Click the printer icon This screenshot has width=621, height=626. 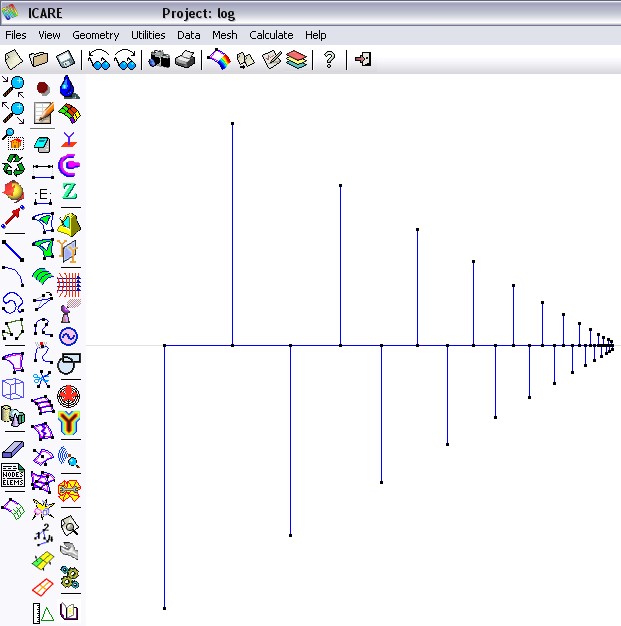tap(185, 60)
